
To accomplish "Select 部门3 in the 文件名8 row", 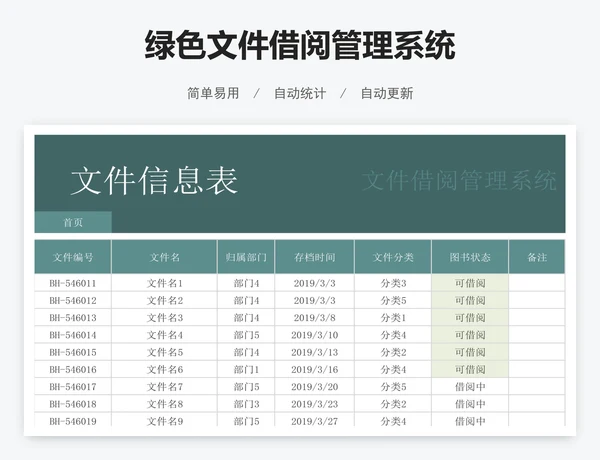I will point(246,404).
